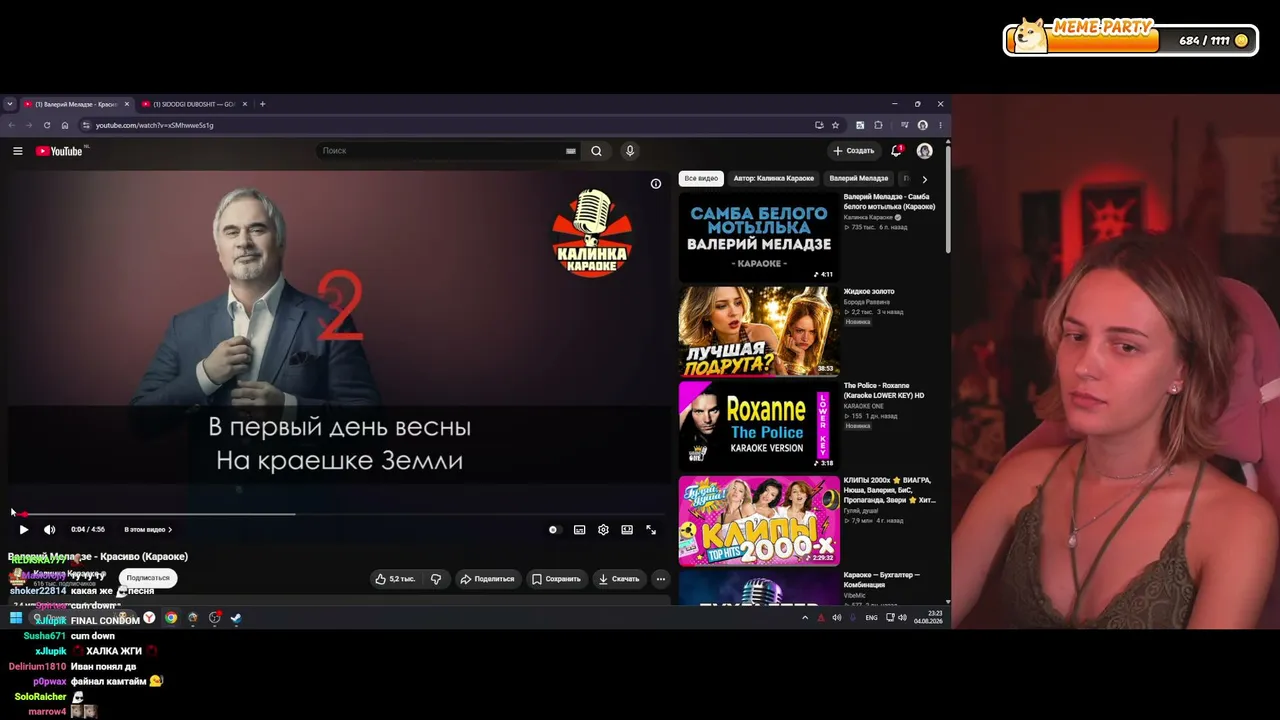Like the video with 5,2 тыс. likes

coord(395,579)
